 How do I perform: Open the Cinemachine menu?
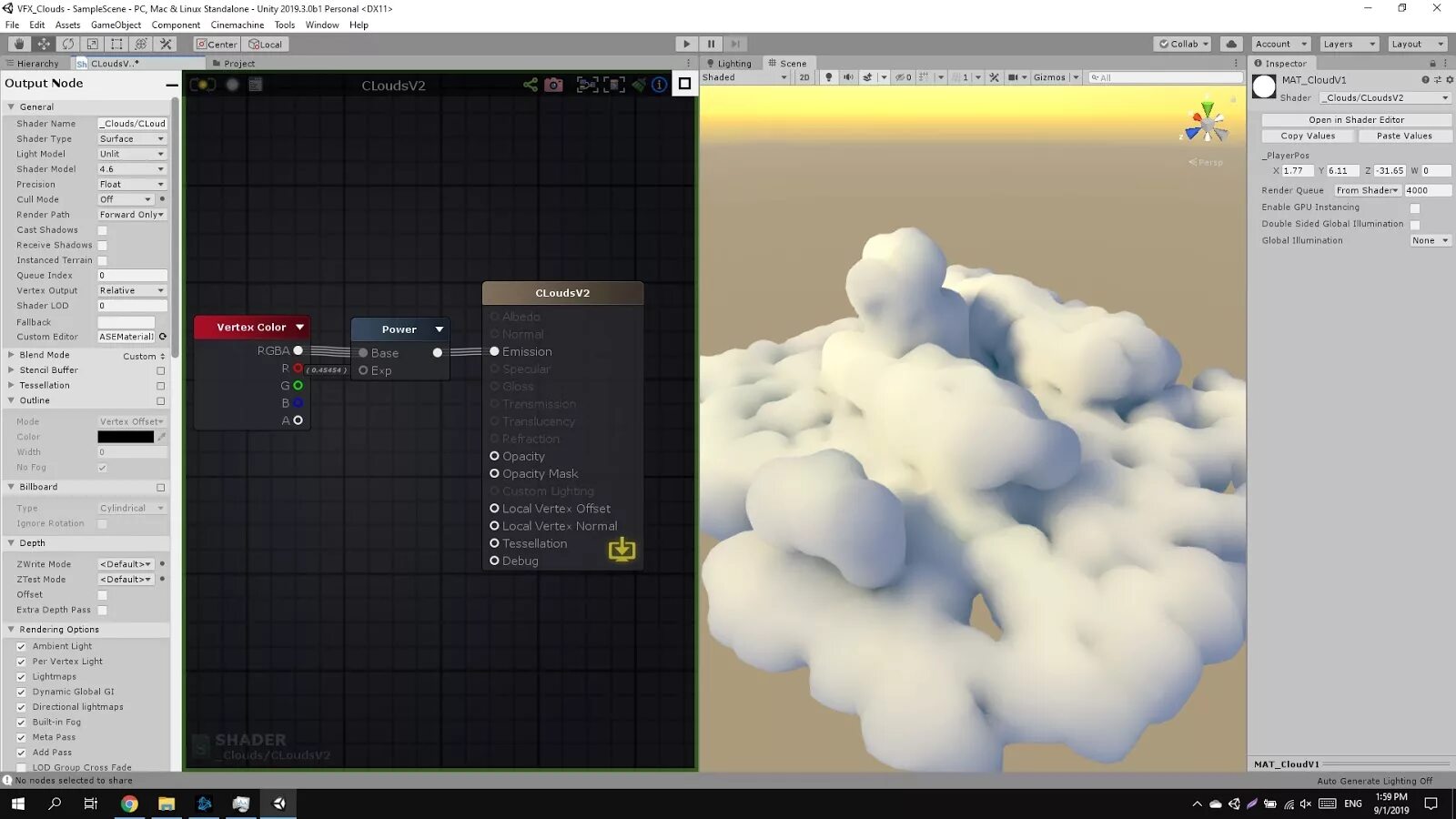238,25
